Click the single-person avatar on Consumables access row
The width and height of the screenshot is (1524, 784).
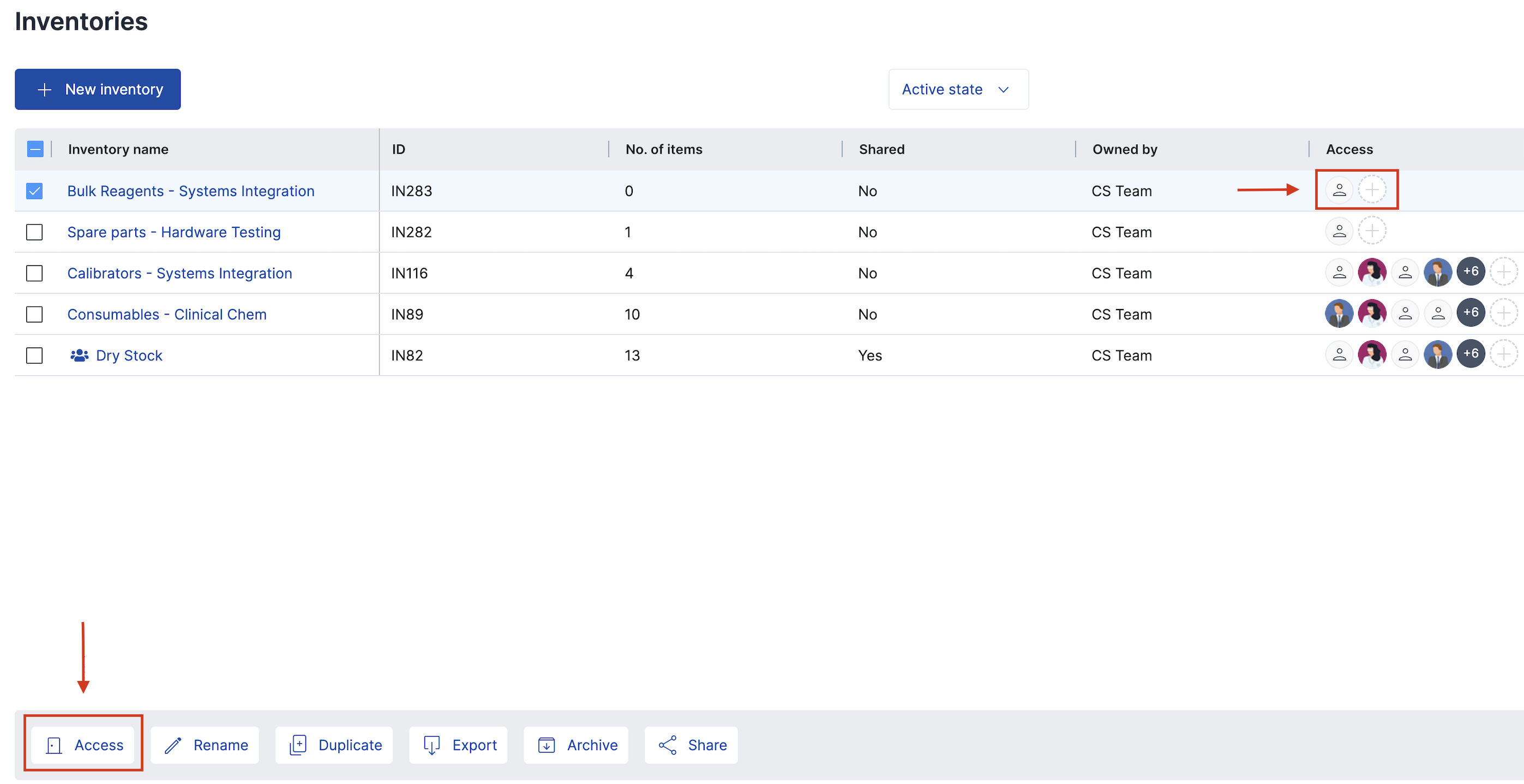coord(1406,313)
